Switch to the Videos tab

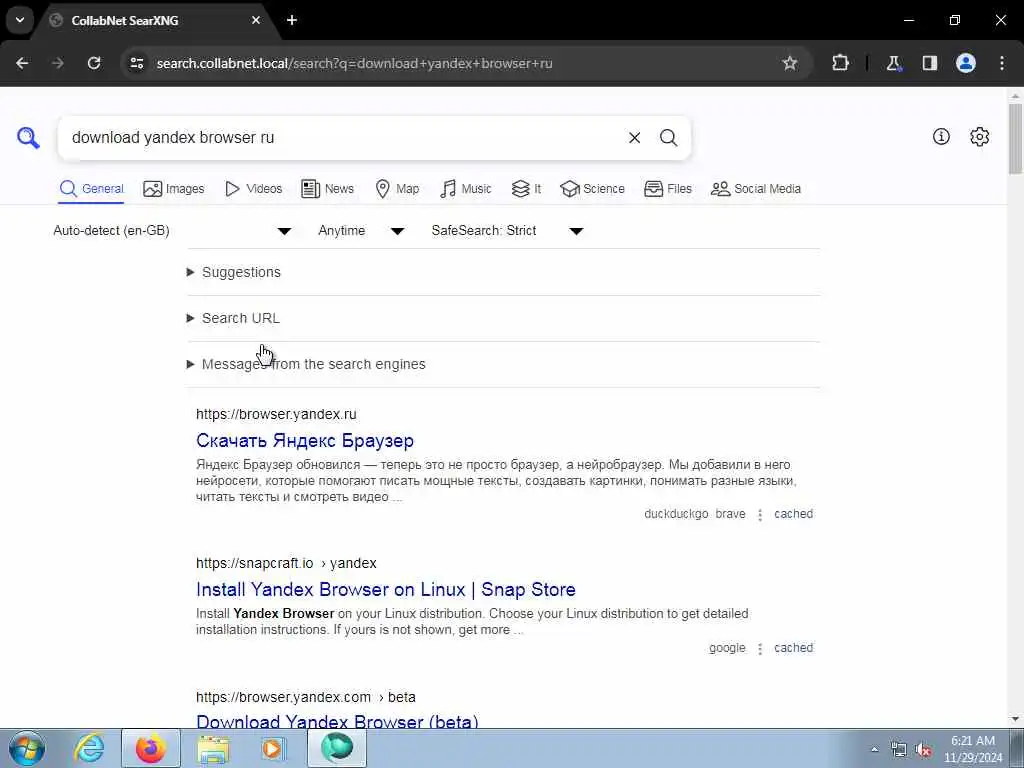tap(253, 189)
